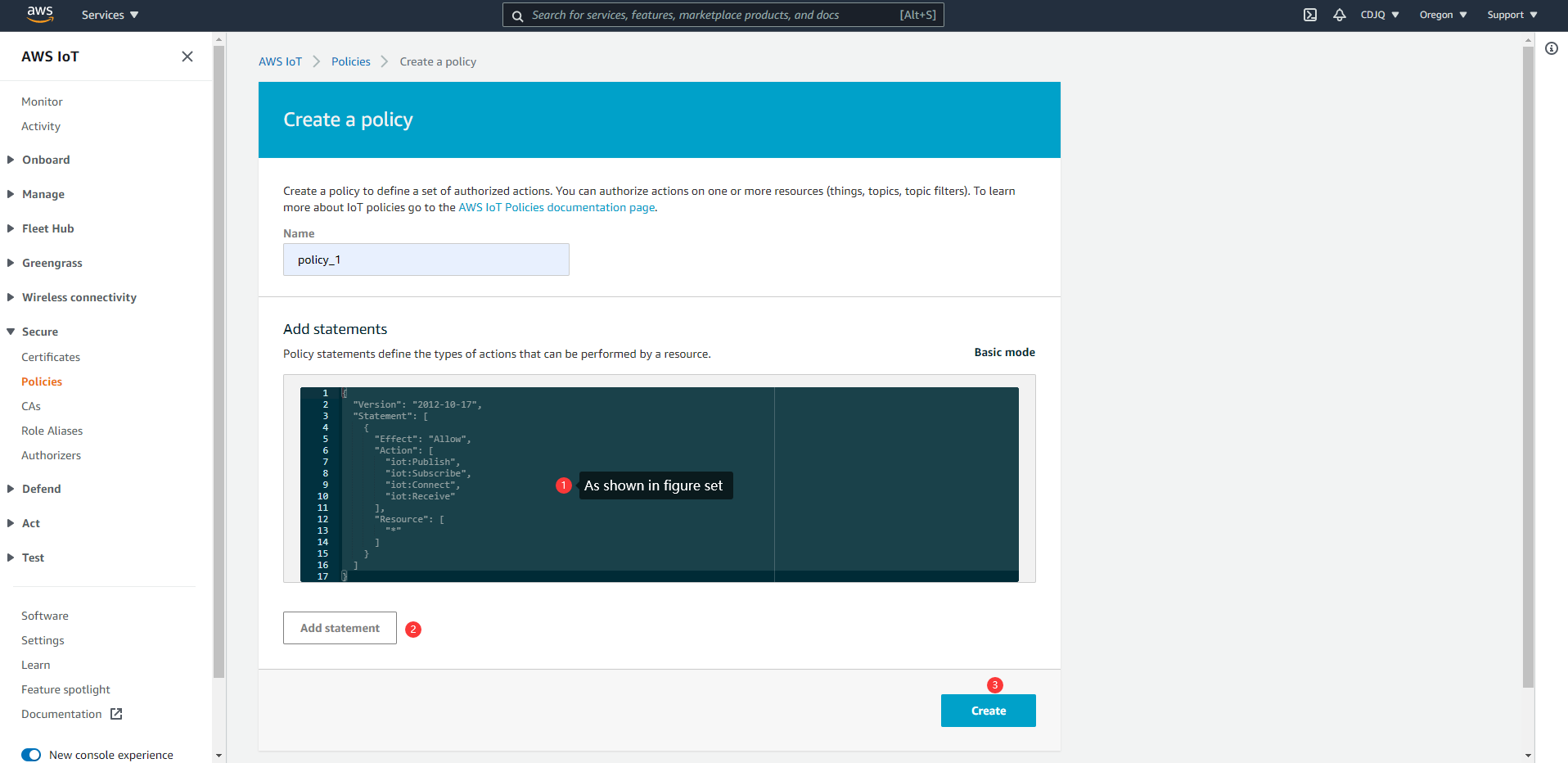Screen dimensions: 1568x763
Task: Open Activity in sidebar
Action: pyautogui.click(x=41, y=126)
